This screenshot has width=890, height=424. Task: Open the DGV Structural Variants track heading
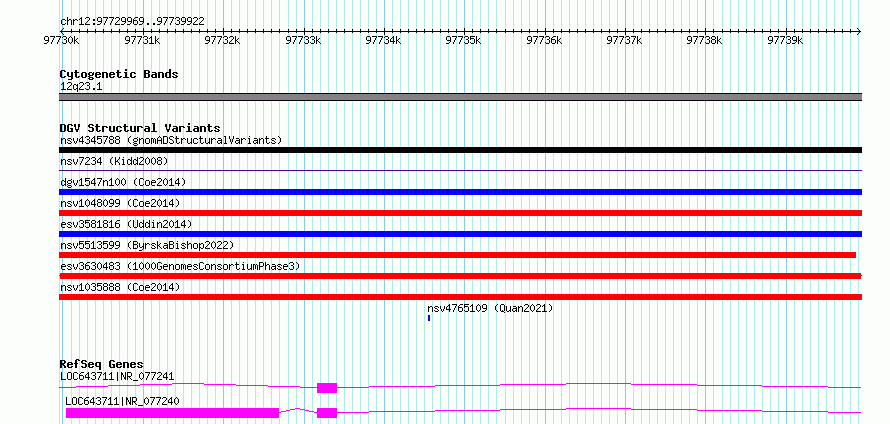(x=140, y=128)
